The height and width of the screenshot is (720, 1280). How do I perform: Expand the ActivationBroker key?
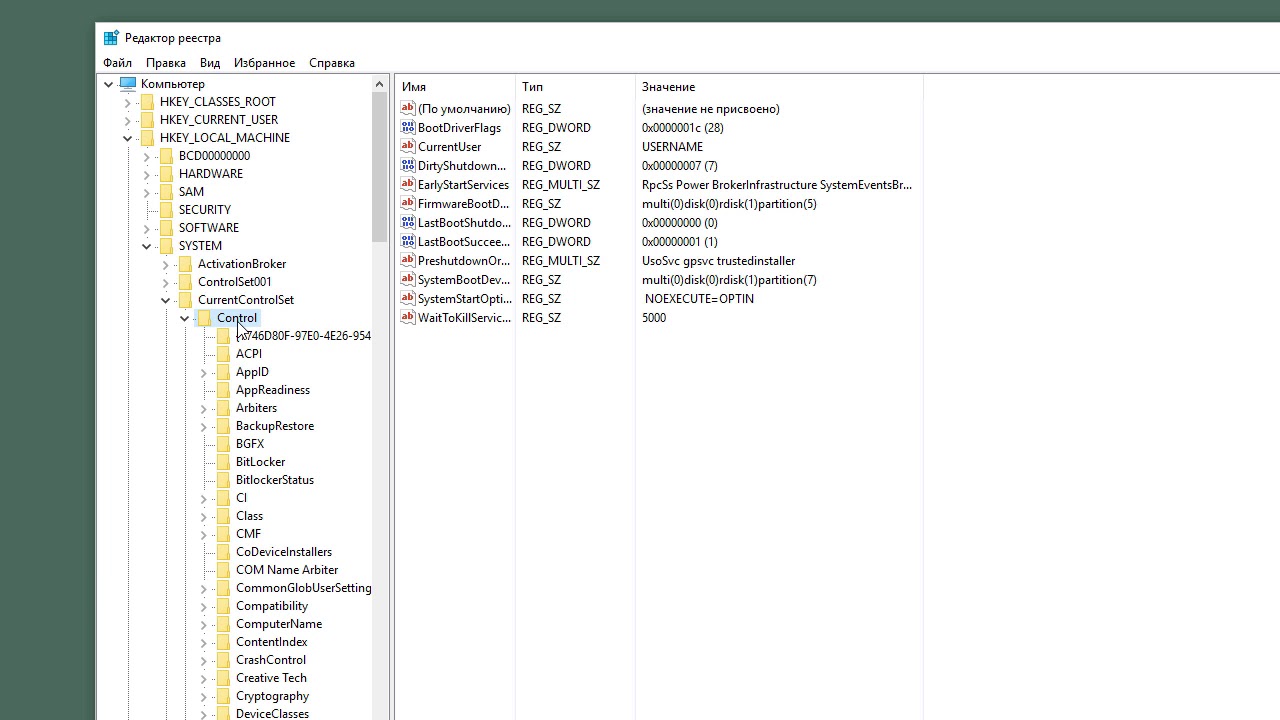pos(165,264)
